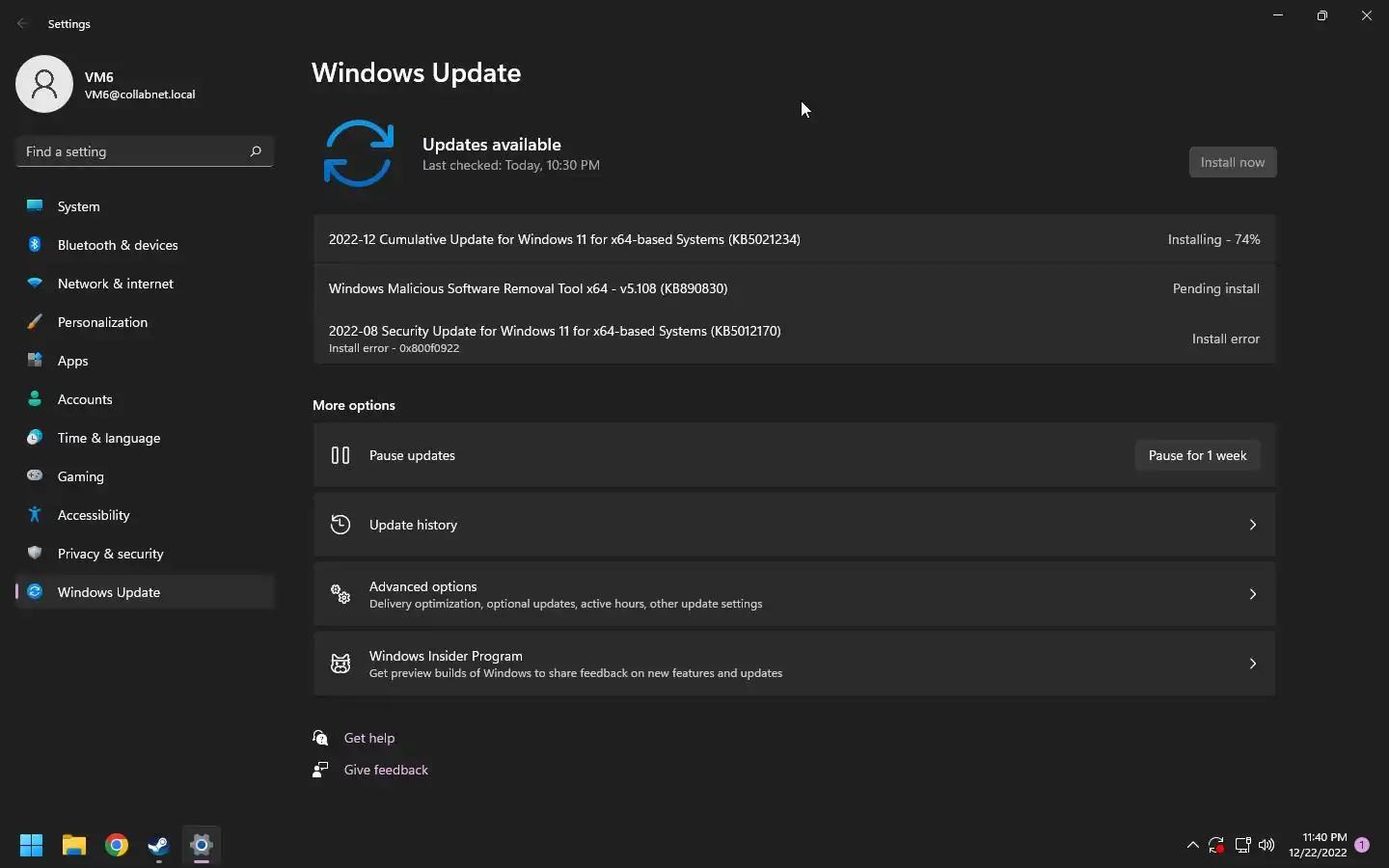
Task: Select Bluetooth & devices category
Action: click(145, 245)
